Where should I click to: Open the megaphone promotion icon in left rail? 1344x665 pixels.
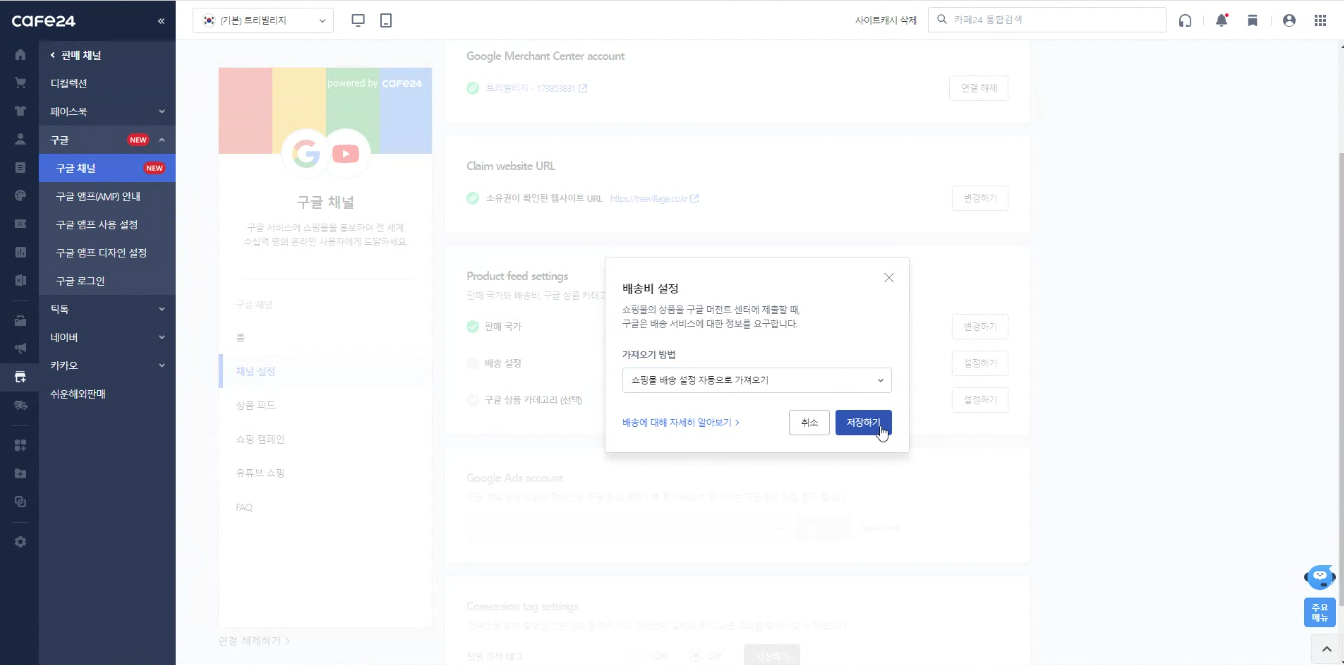click(x=20, y=349)
